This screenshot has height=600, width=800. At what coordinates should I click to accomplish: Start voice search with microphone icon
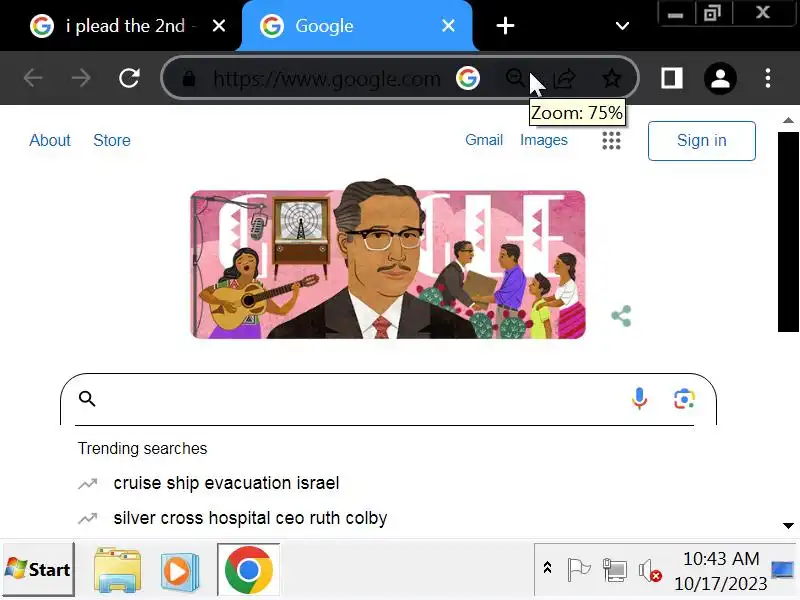[x=639, y=398]
